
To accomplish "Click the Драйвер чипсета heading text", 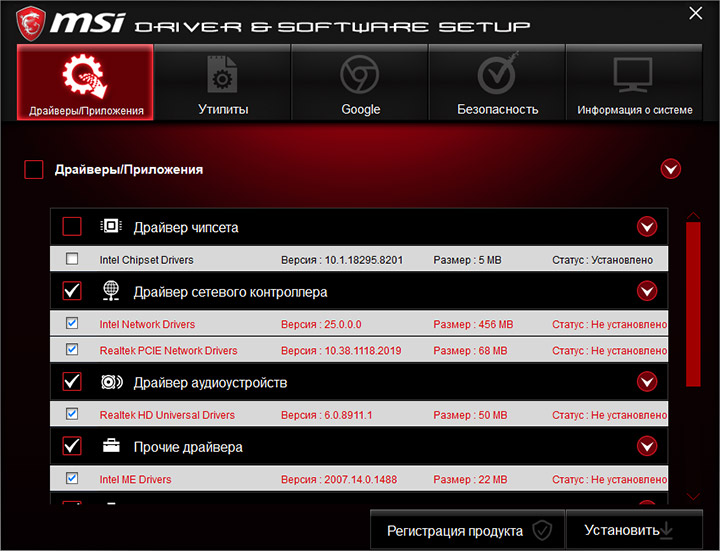I will pyautogui.click(x=186, y=227).
